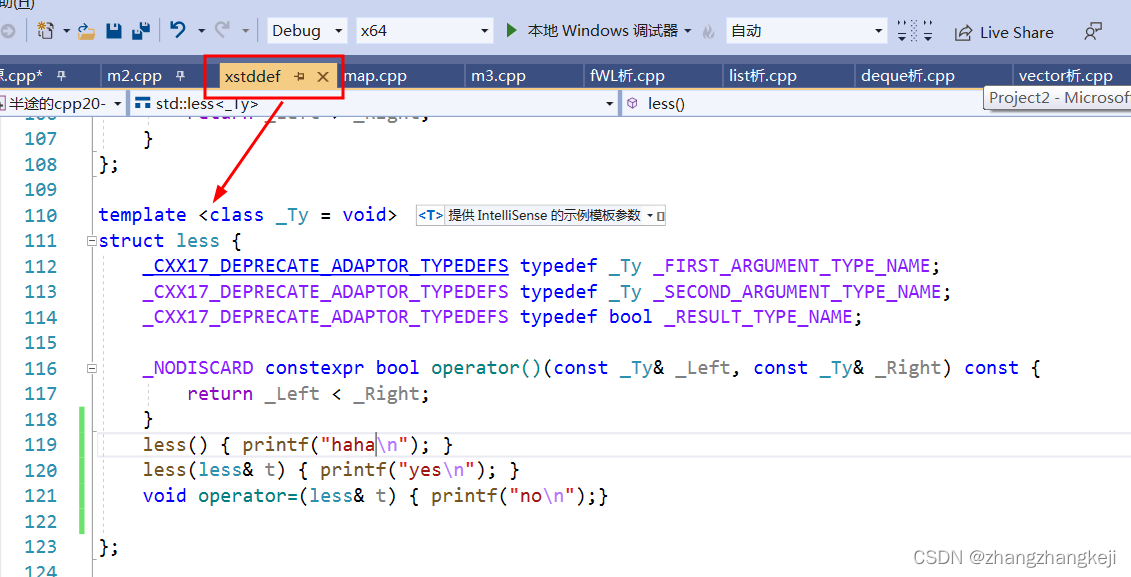1131x577 pixels.
Task: Click the Open File folder icon
Action: (x=87, y=31)
